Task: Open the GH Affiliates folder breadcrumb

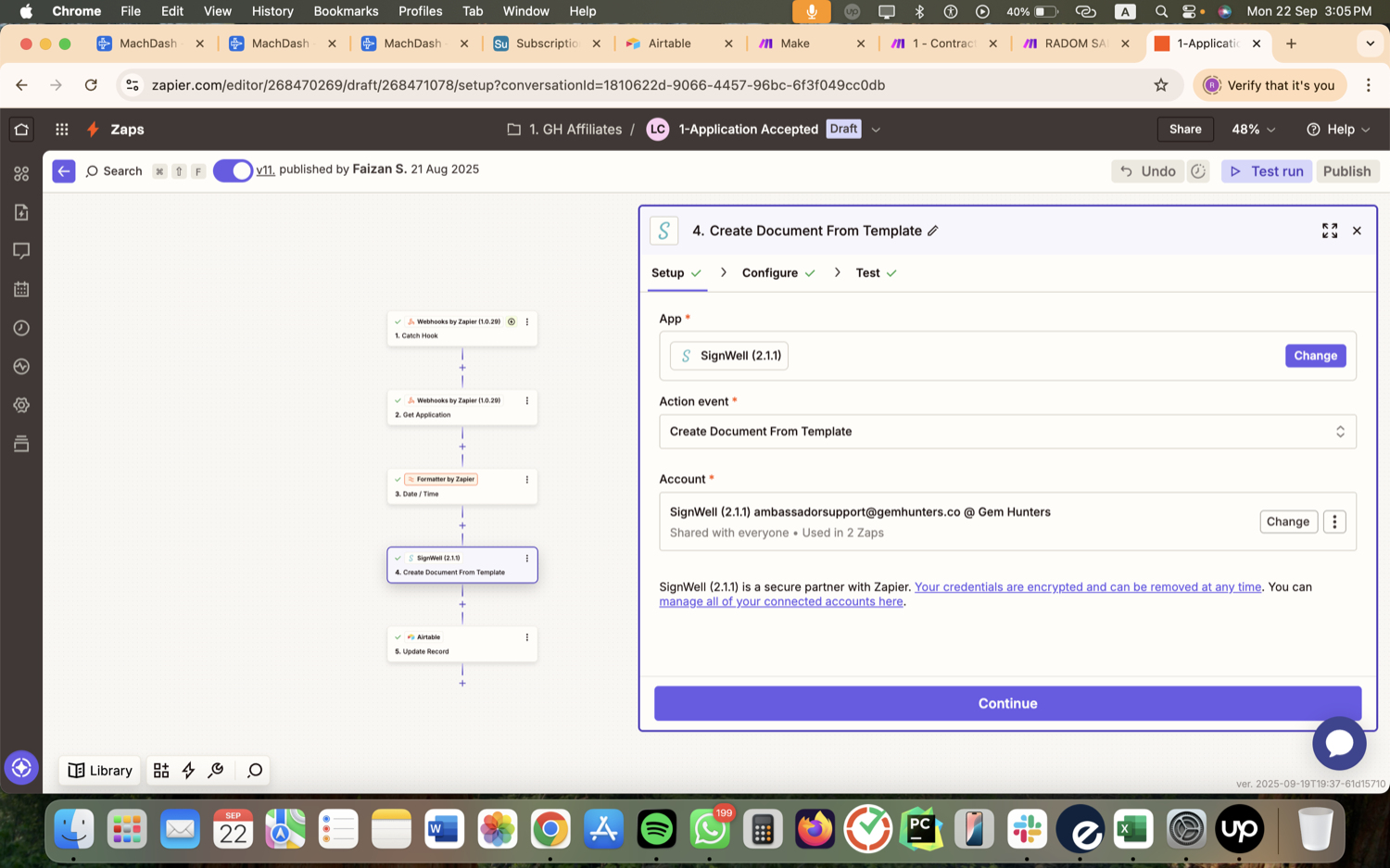Action: 565,130
